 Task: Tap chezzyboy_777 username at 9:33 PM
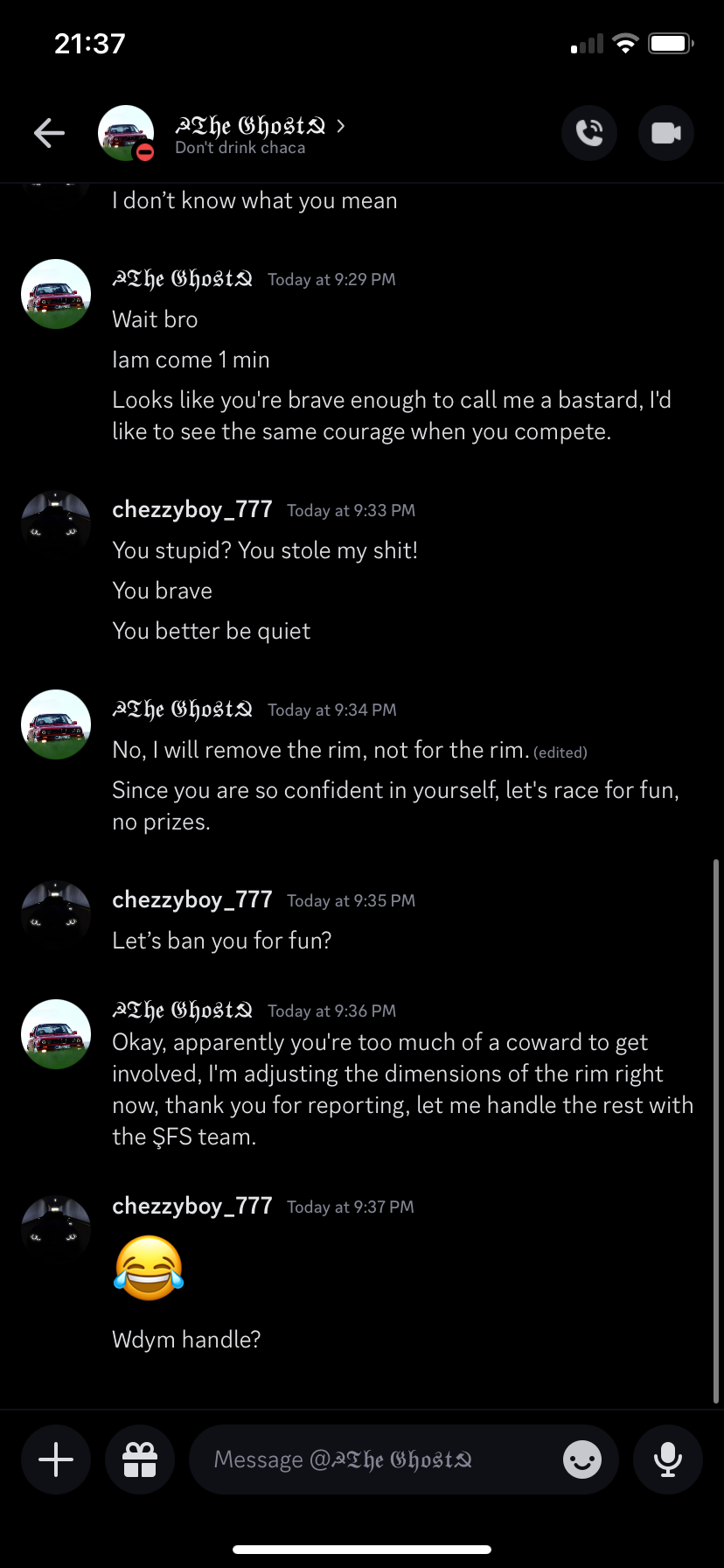[x=192, y=509]
